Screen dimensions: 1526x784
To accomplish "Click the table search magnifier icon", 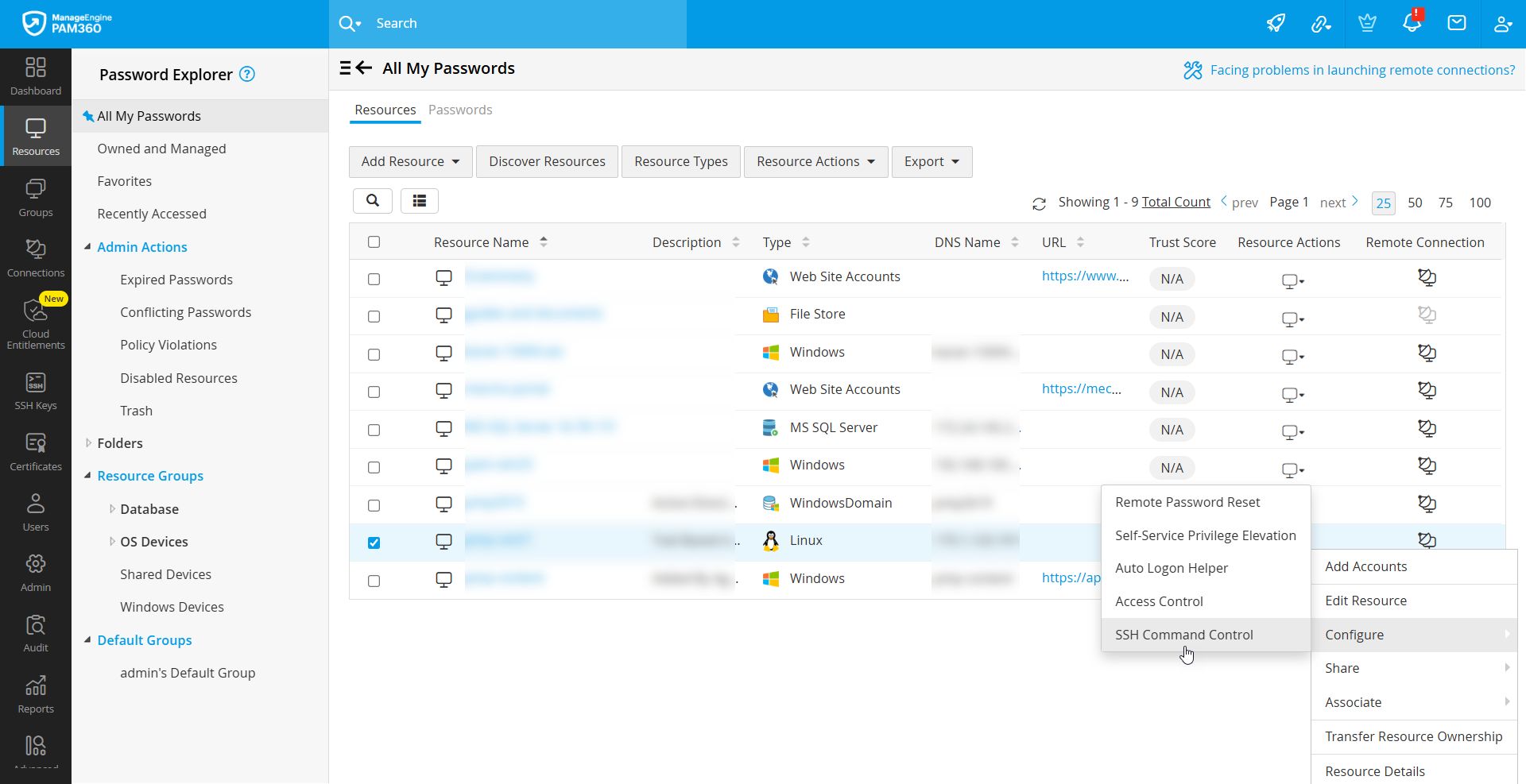I will pos(372,201).
